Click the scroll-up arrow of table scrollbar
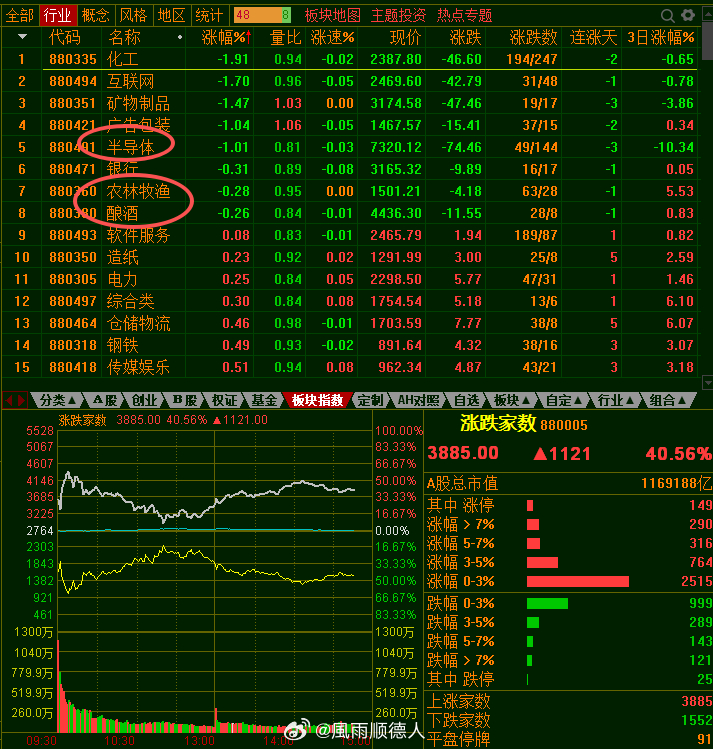713x749 pixels. [x=707, y=14]
